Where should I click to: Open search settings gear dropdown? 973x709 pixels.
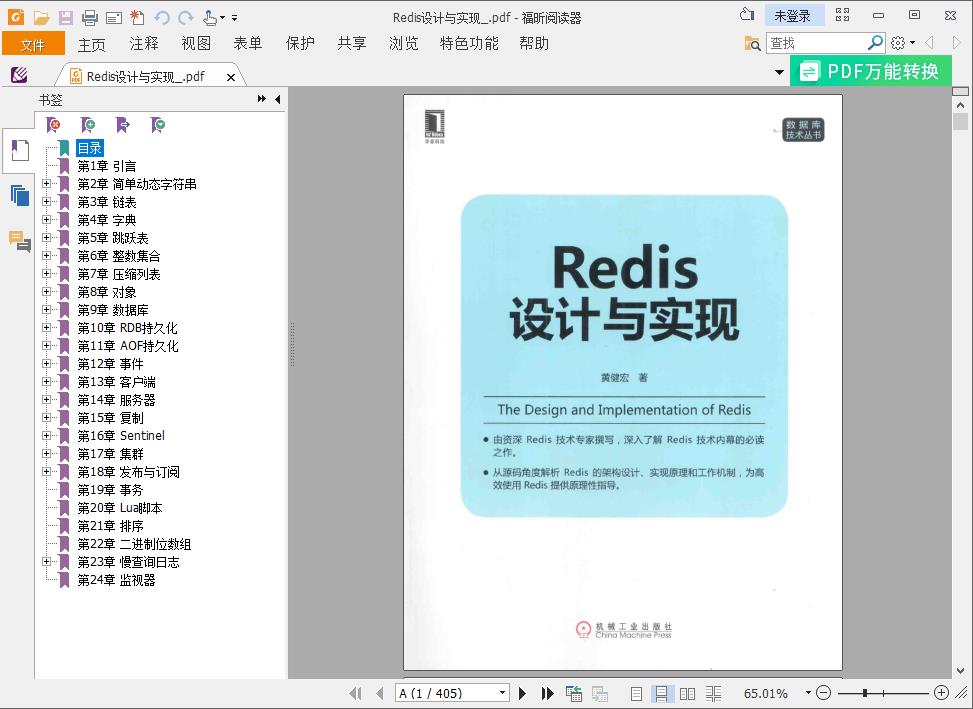(x=902, y=43)
